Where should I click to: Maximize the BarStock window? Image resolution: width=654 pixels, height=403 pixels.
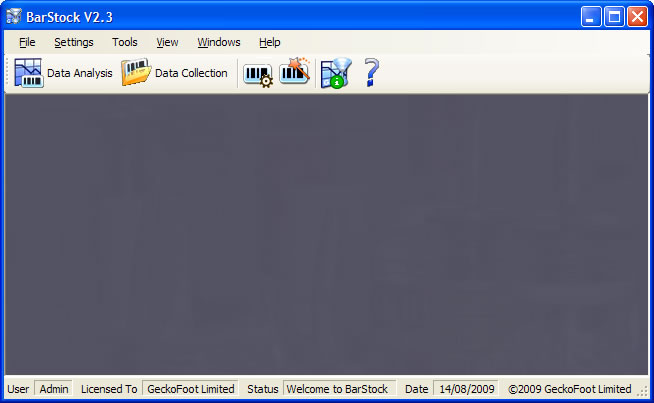coord(614,16)
